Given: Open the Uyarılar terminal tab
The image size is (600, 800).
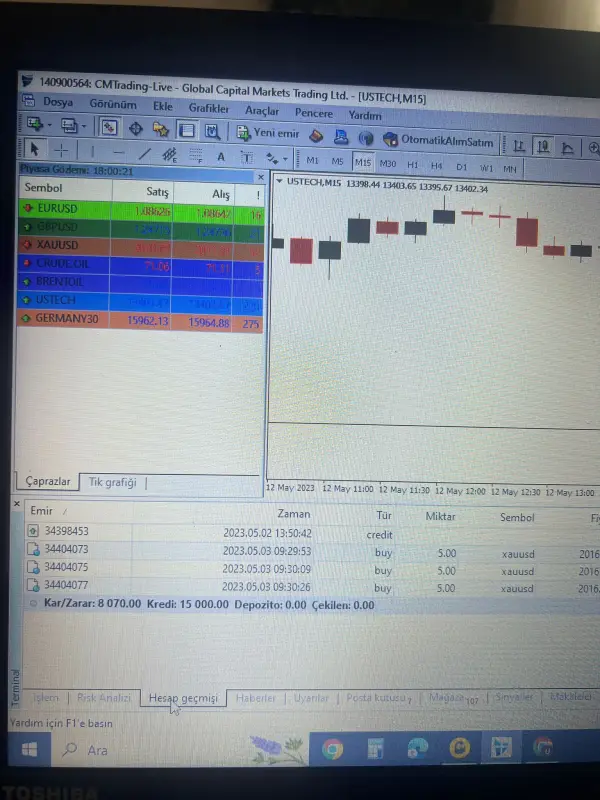Looking at the screenshot, I should 311,697.
